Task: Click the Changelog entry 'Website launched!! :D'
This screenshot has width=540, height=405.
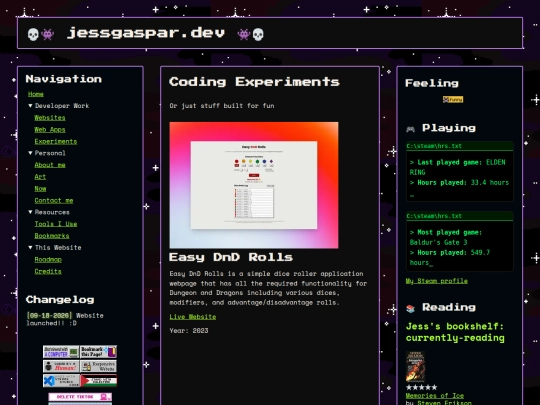Action: click(x=65, y=319)
